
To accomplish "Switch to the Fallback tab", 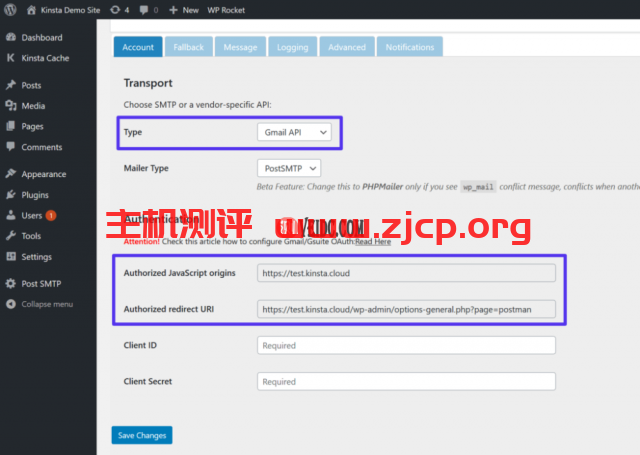I will tap(189, 47).
